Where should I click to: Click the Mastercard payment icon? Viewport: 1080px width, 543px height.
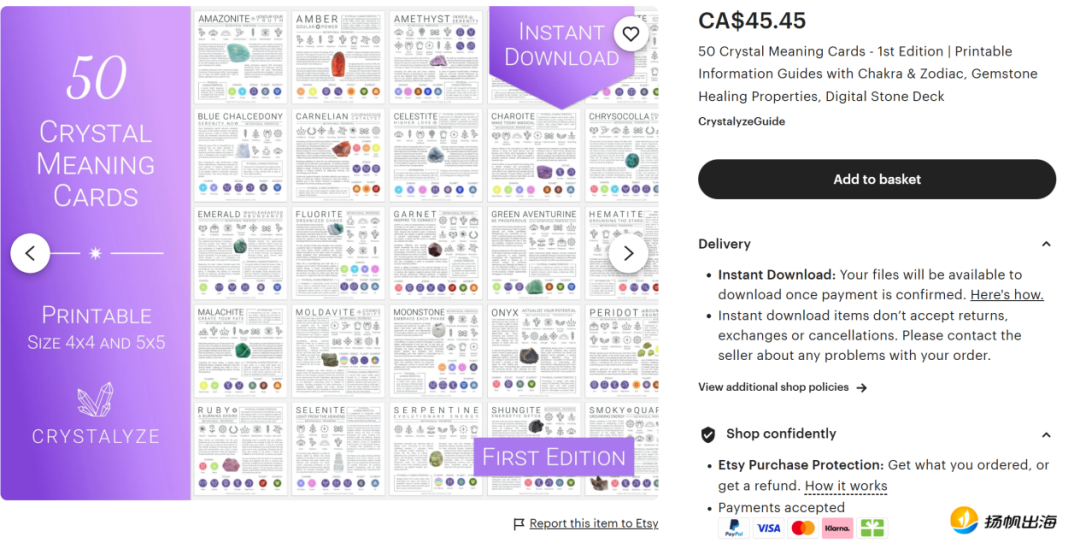click(x=802, y=529)
